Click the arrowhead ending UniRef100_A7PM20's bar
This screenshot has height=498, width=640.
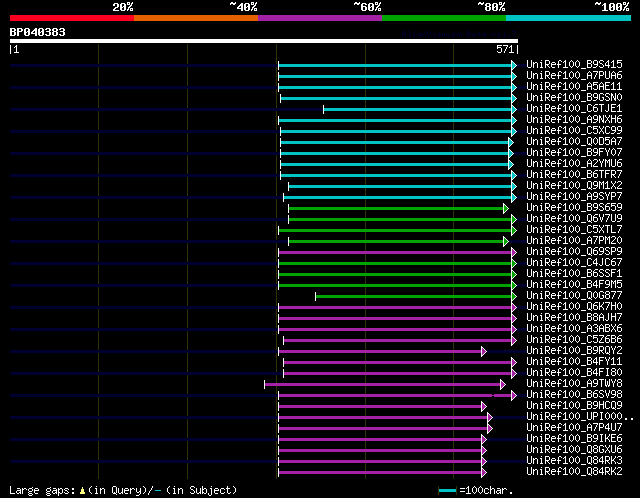(506, 242)
